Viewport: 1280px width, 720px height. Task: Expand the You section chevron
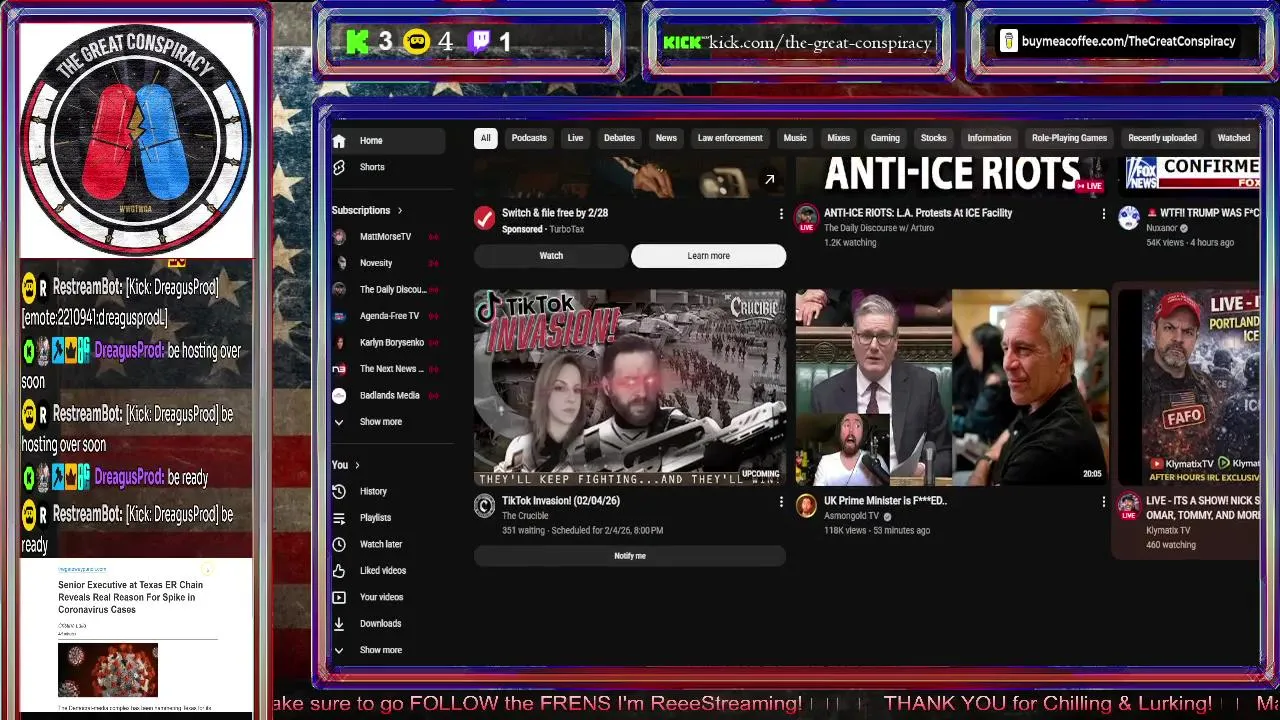pos(357,465)
